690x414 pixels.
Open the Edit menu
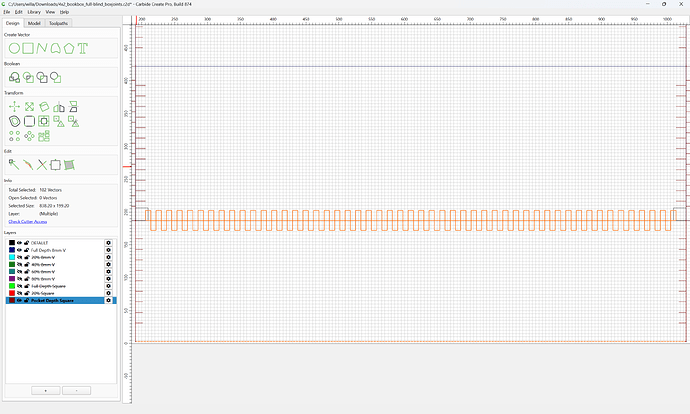[x=18, y=12]
